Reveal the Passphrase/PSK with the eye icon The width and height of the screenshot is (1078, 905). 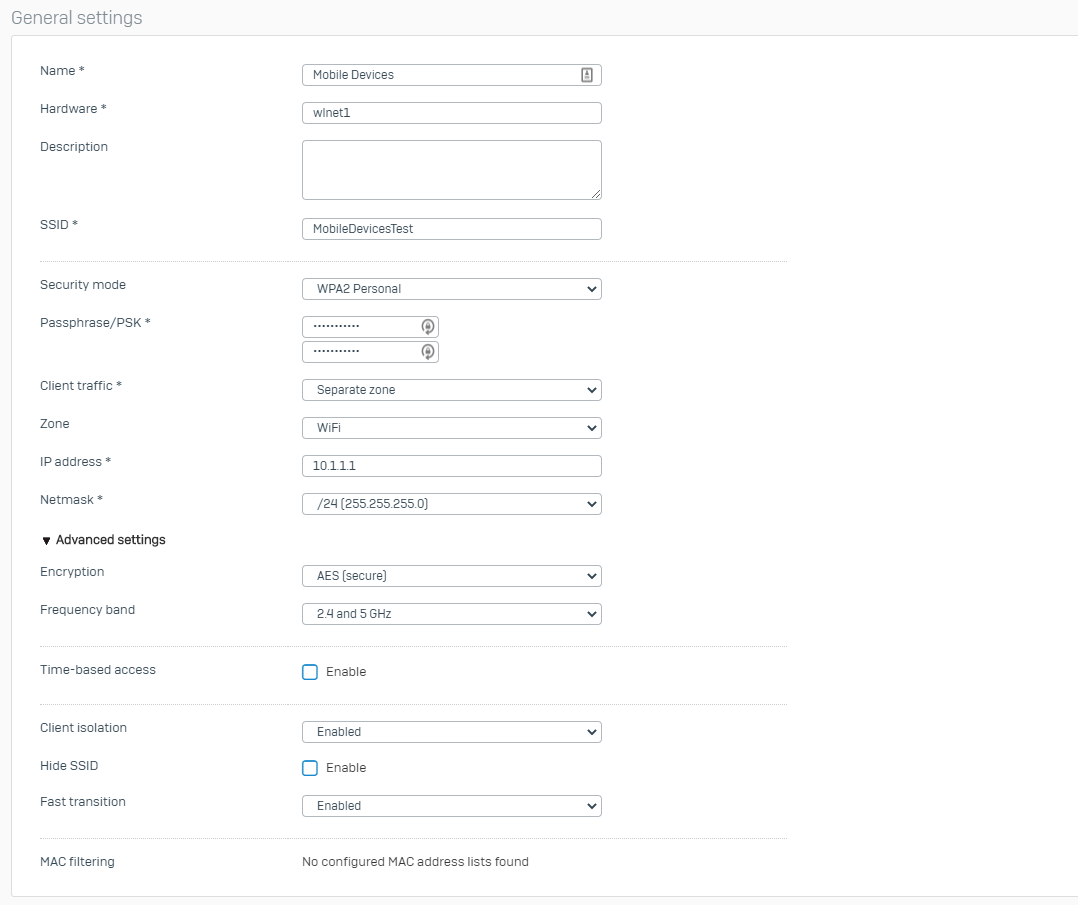[x=429, y=326]
